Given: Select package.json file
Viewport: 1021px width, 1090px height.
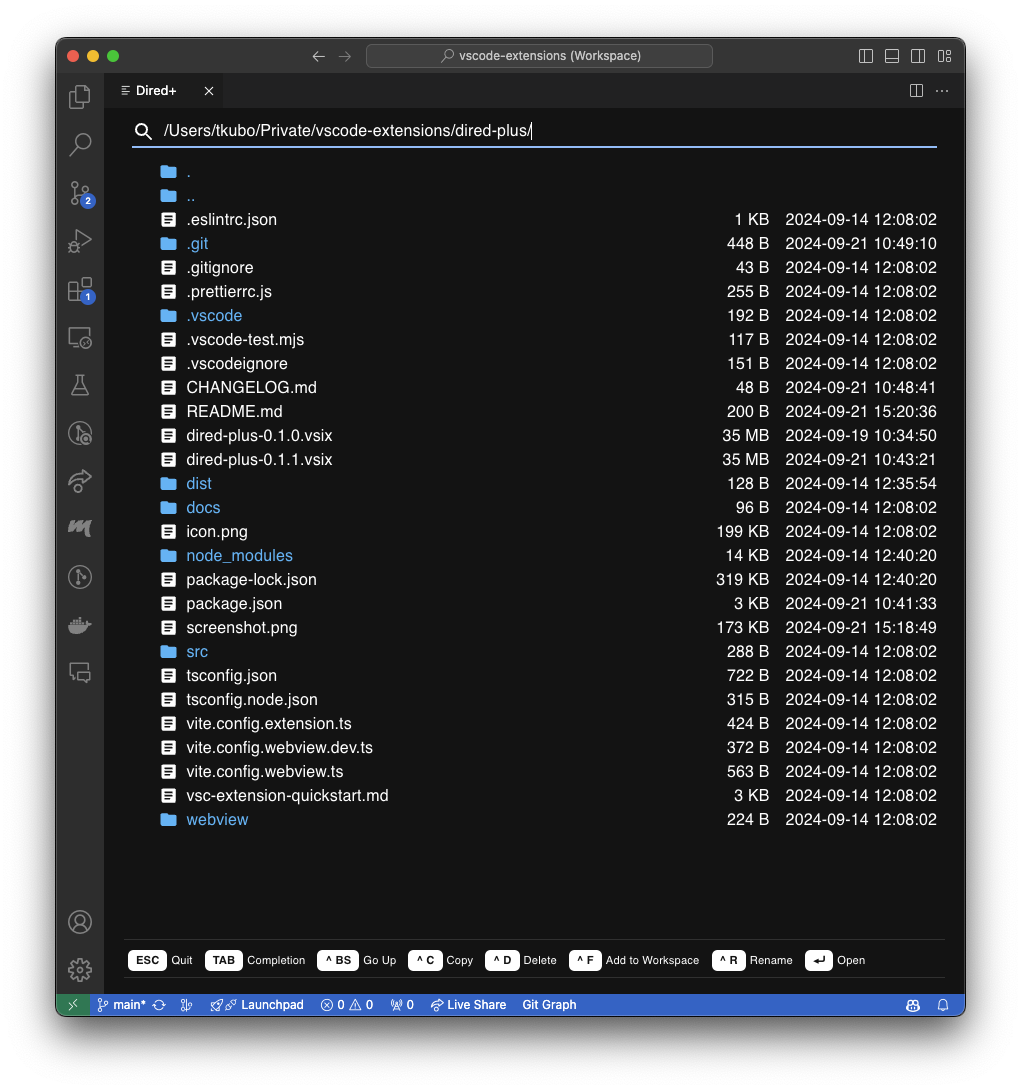Looking at the screenshot, I should coord(547,603).
